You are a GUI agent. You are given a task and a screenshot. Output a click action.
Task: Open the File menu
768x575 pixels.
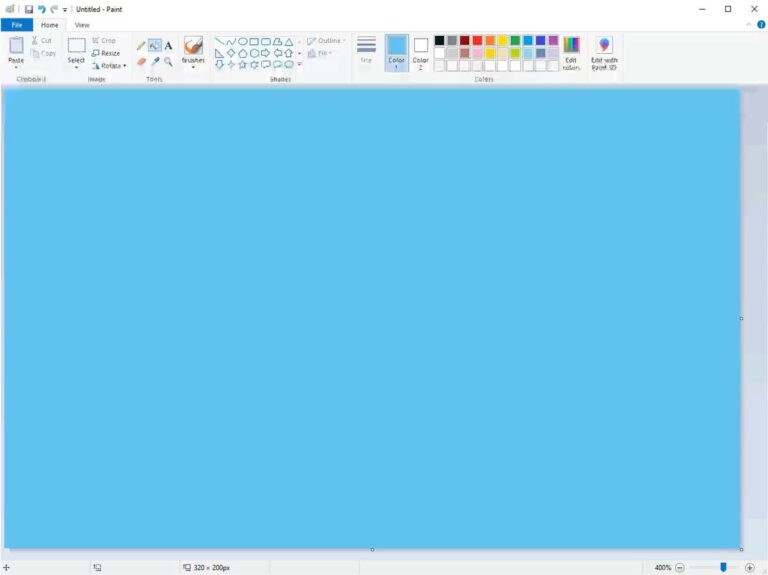[17, 25]
